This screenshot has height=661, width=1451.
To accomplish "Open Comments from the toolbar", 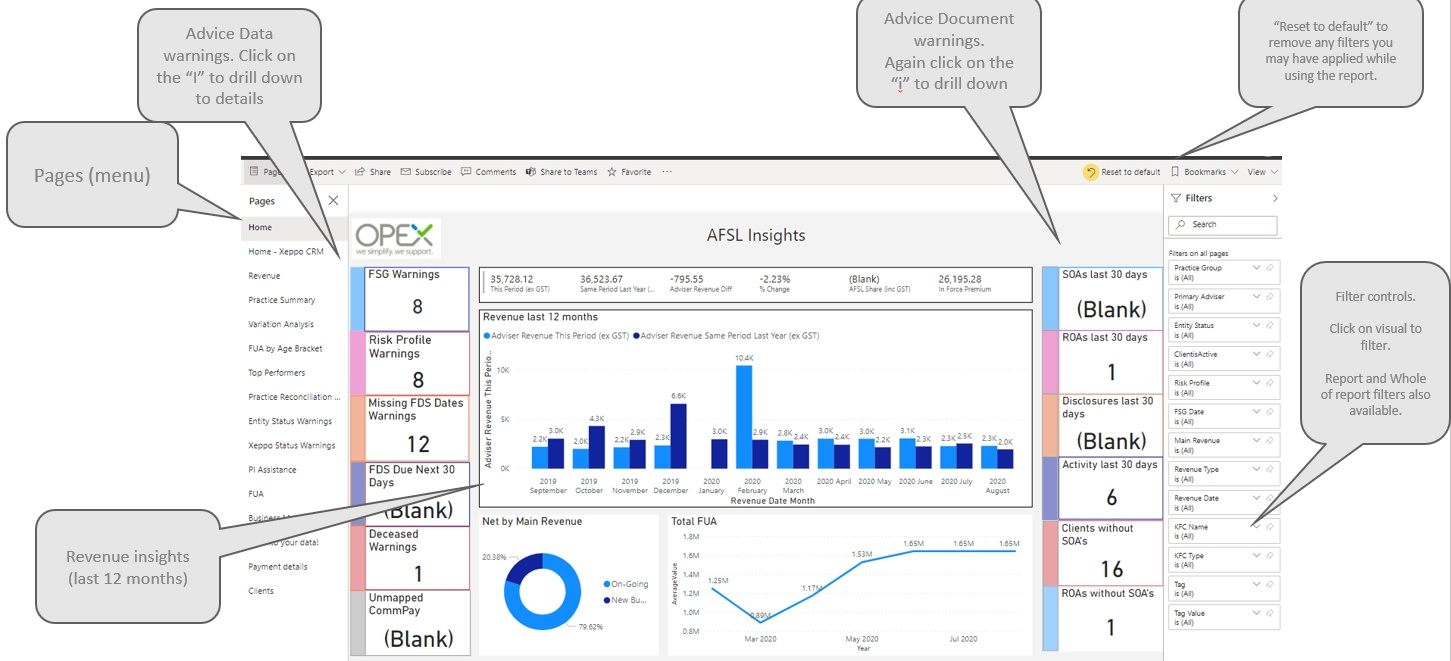I will tap(466, 172).
